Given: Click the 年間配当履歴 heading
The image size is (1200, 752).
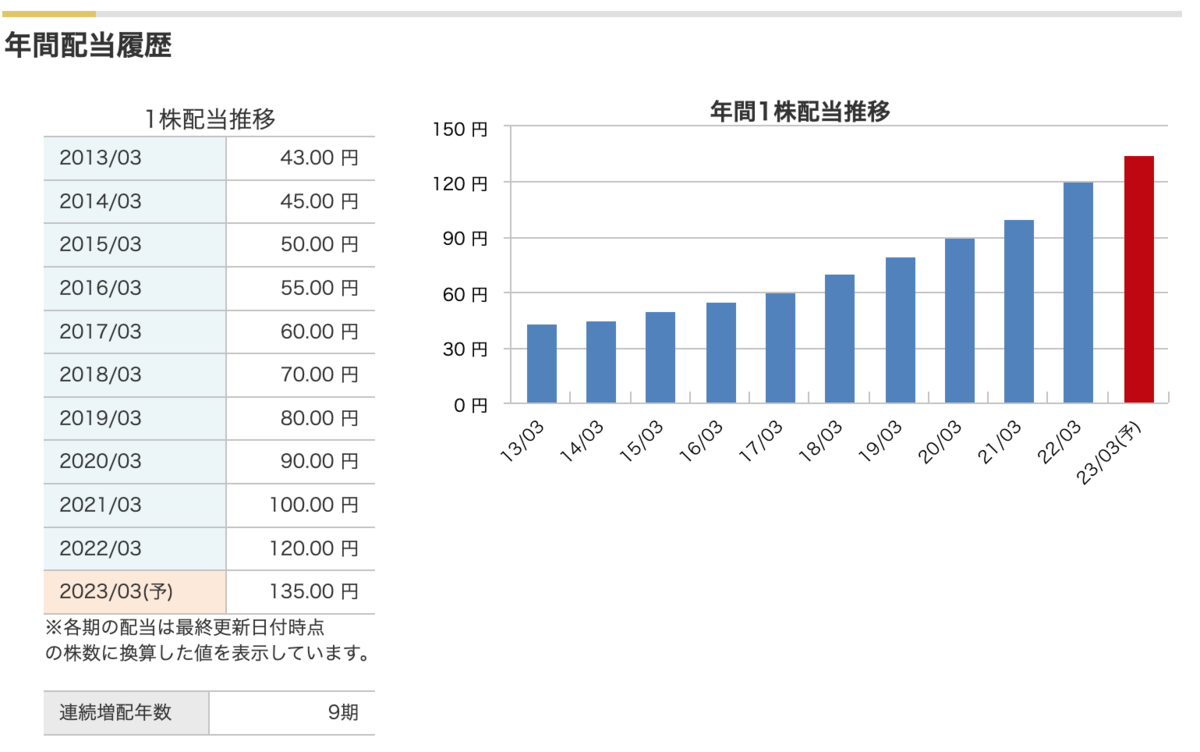Looking at the screenshot, I should [x=88, y=46].
